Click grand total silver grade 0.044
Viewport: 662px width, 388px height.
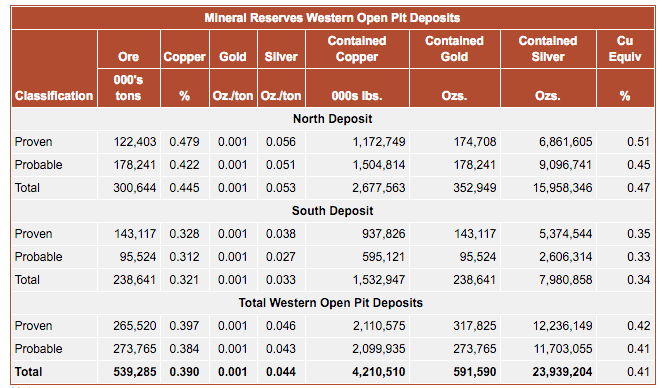pos(281,372)
